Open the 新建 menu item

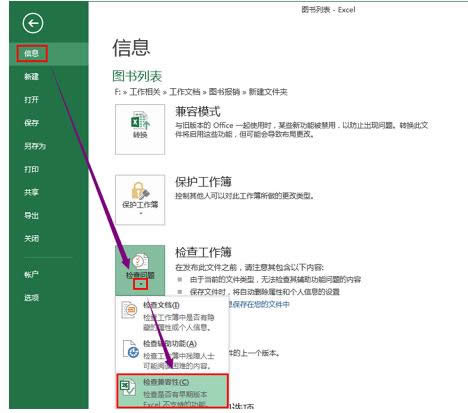point(49,77)
